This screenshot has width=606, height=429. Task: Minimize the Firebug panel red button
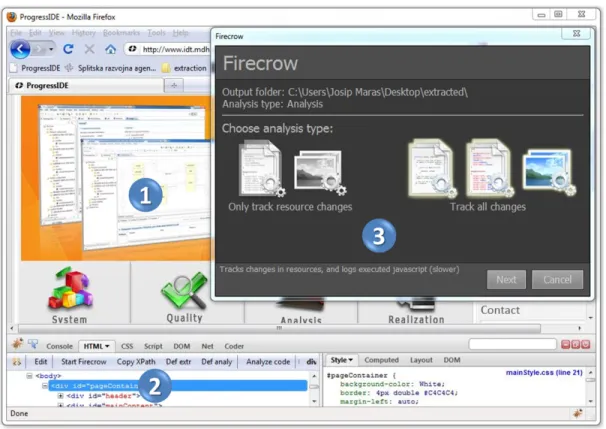coord(565,344)
